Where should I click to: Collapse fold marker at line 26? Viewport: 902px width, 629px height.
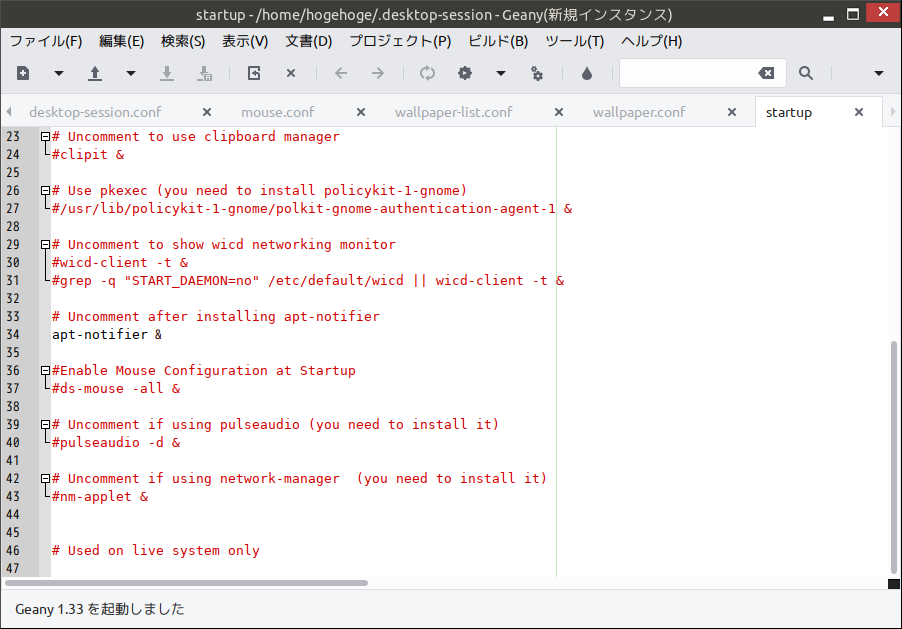click(45, 190)
